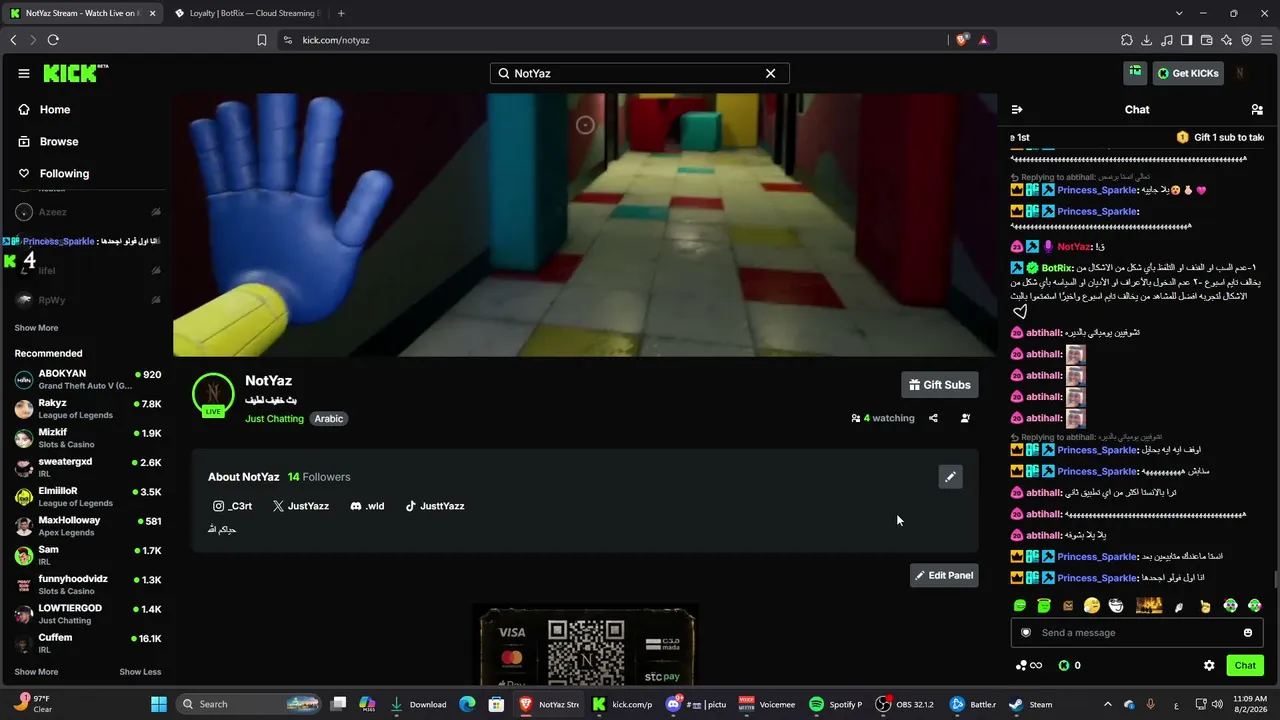This screenshot has width=1280, height=720.
Task: Click the green Chat send button
Action: (1245, 666)
